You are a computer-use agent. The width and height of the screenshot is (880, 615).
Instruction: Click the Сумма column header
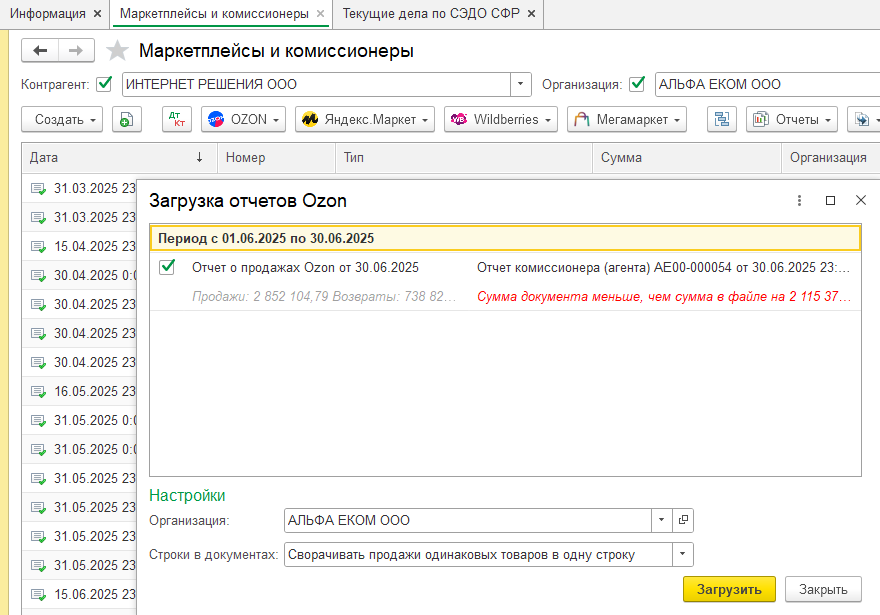click(687, 158)
